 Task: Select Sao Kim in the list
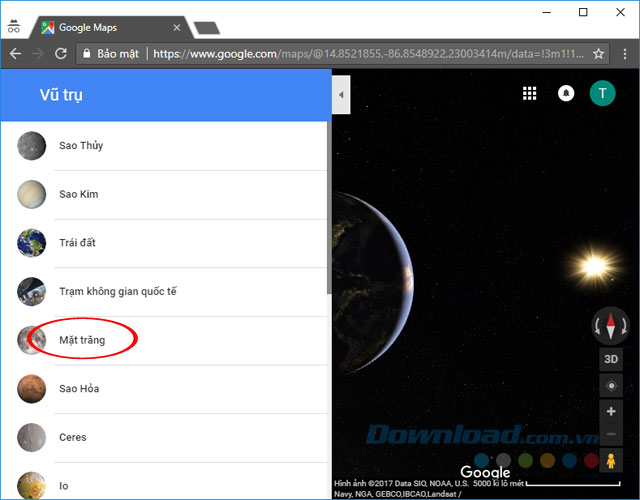(x=164, y=194)
